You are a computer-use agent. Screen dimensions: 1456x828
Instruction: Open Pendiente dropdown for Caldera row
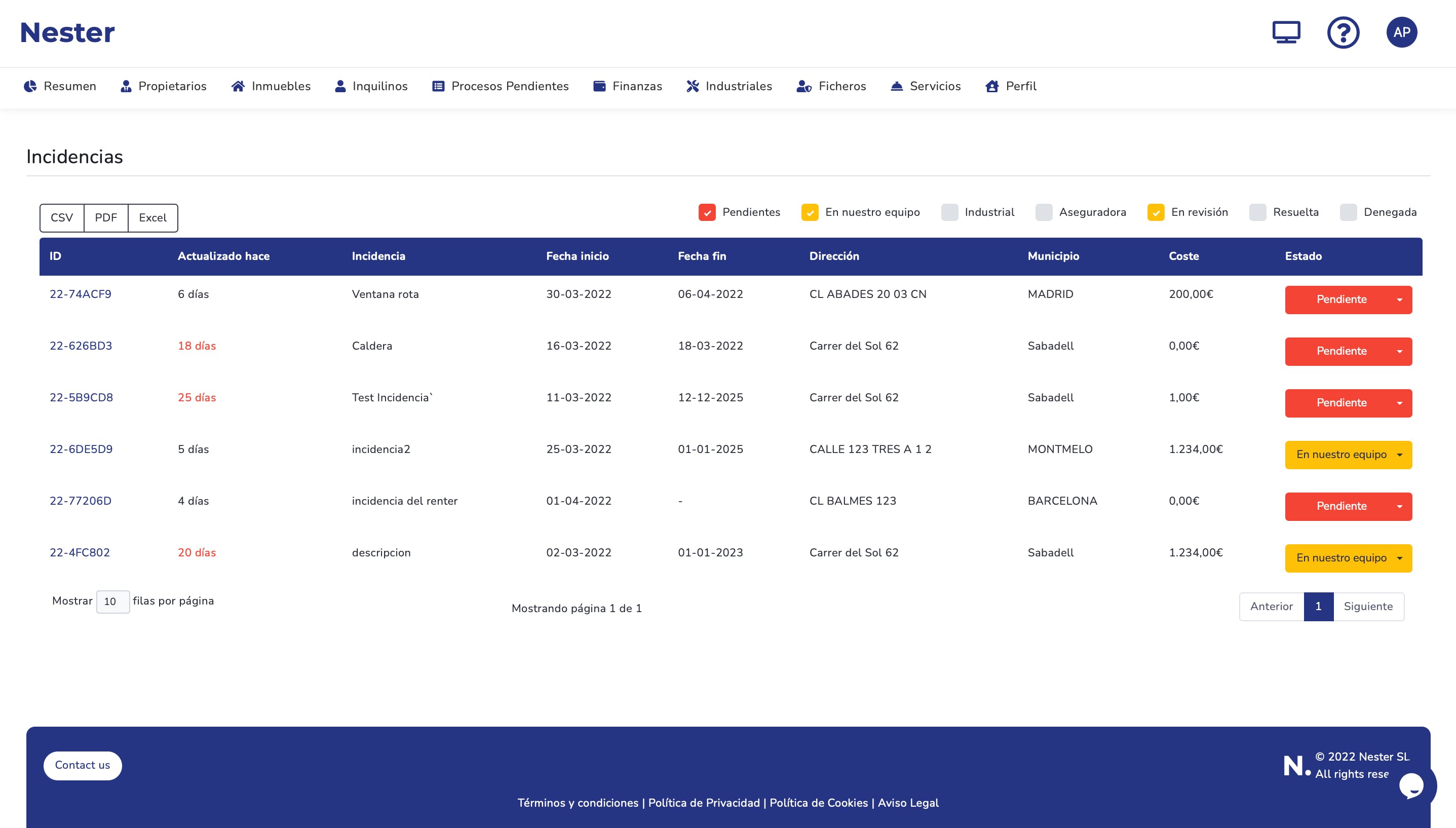(x=1348, y=352)
